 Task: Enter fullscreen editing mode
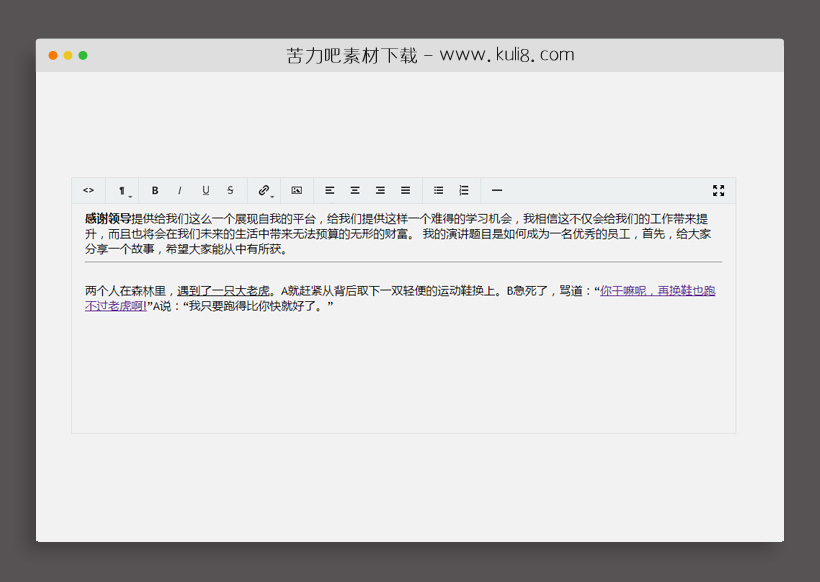[719, 190]
